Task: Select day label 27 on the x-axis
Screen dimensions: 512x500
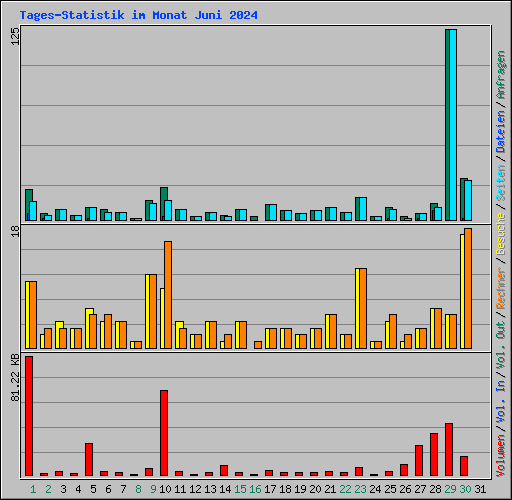Action: (x=420, y=489)
